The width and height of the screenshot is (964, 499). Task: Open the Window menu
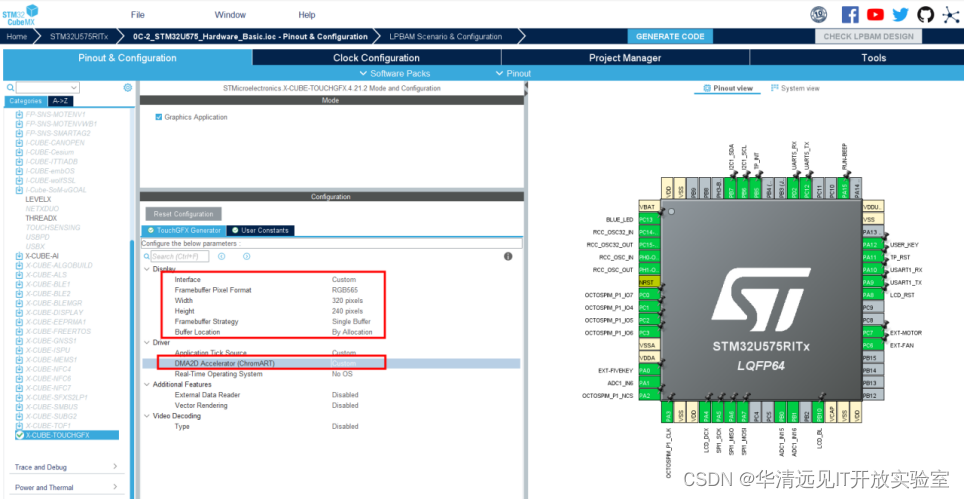[230, 15]
